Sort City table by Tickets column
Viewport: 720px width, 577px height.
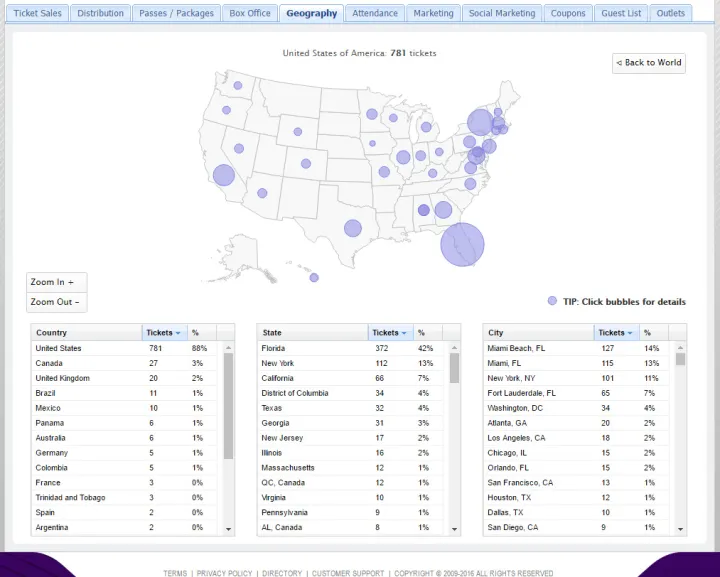[616, 333]
